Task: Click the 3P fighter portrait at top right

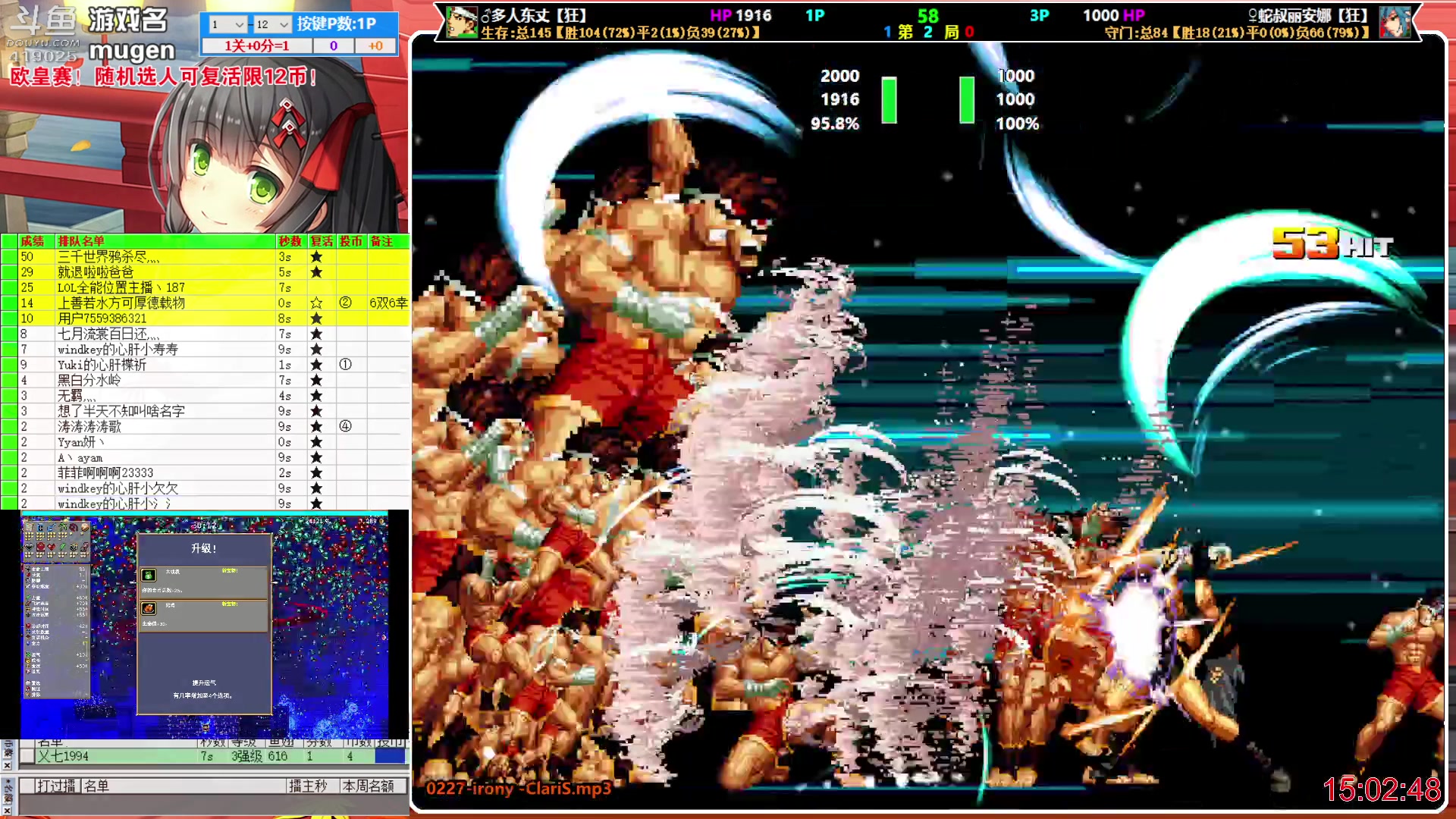Action: coord(1395,23)
